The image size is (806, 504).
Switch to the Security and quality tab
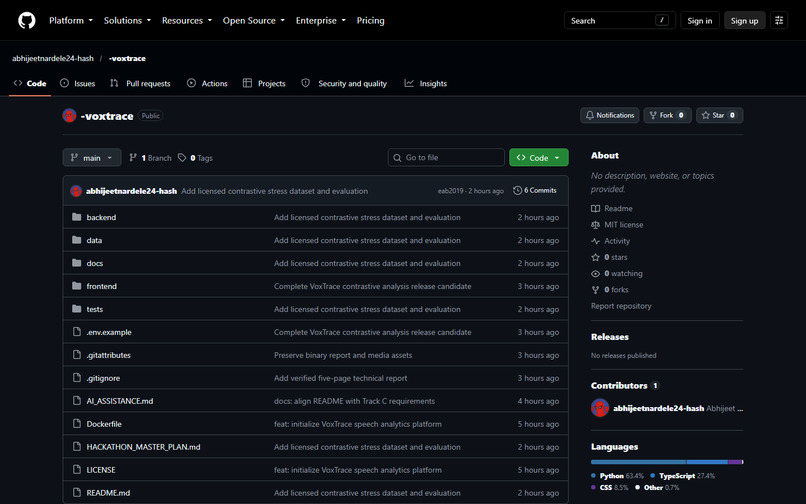click(344, 83)
